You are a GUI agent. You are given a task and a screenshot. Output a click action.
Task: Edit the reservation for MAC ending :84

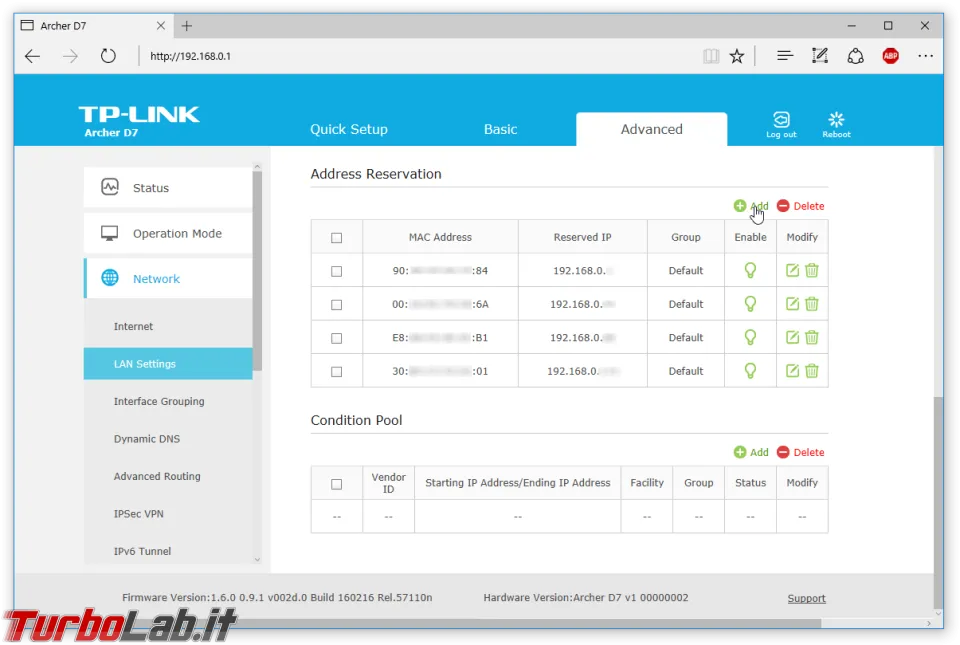(792, 270)
